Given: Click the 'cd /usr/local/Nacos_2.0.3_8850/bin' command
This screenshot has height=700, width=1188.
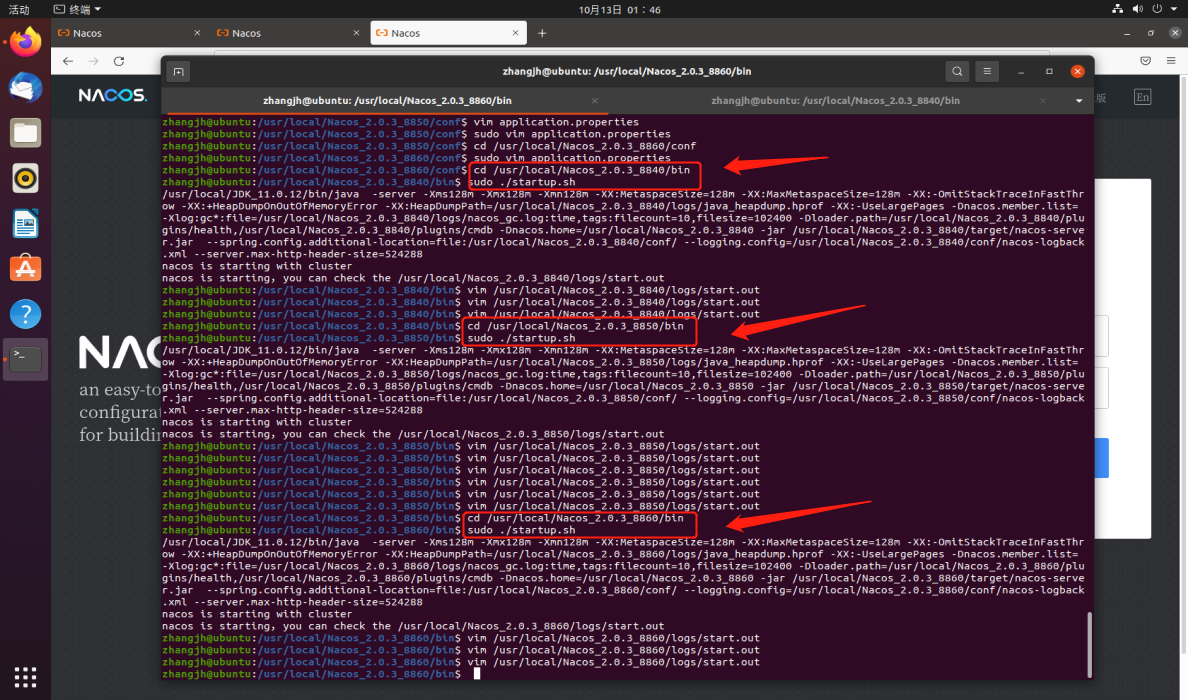Looking at the screenshot, I should pyautogui.click(x=576, y=327).
